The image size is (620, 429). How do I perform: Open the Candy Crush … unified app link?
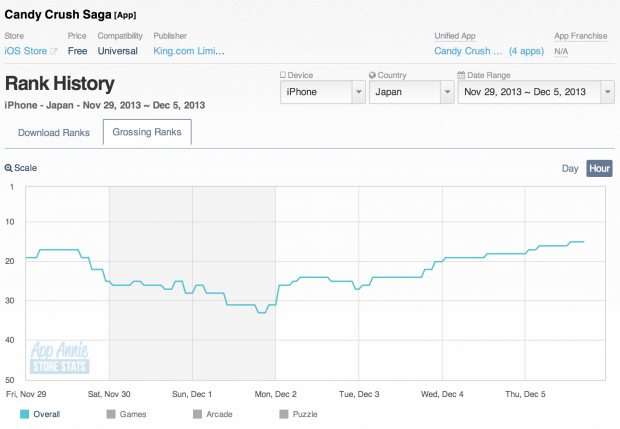[468, 51]
